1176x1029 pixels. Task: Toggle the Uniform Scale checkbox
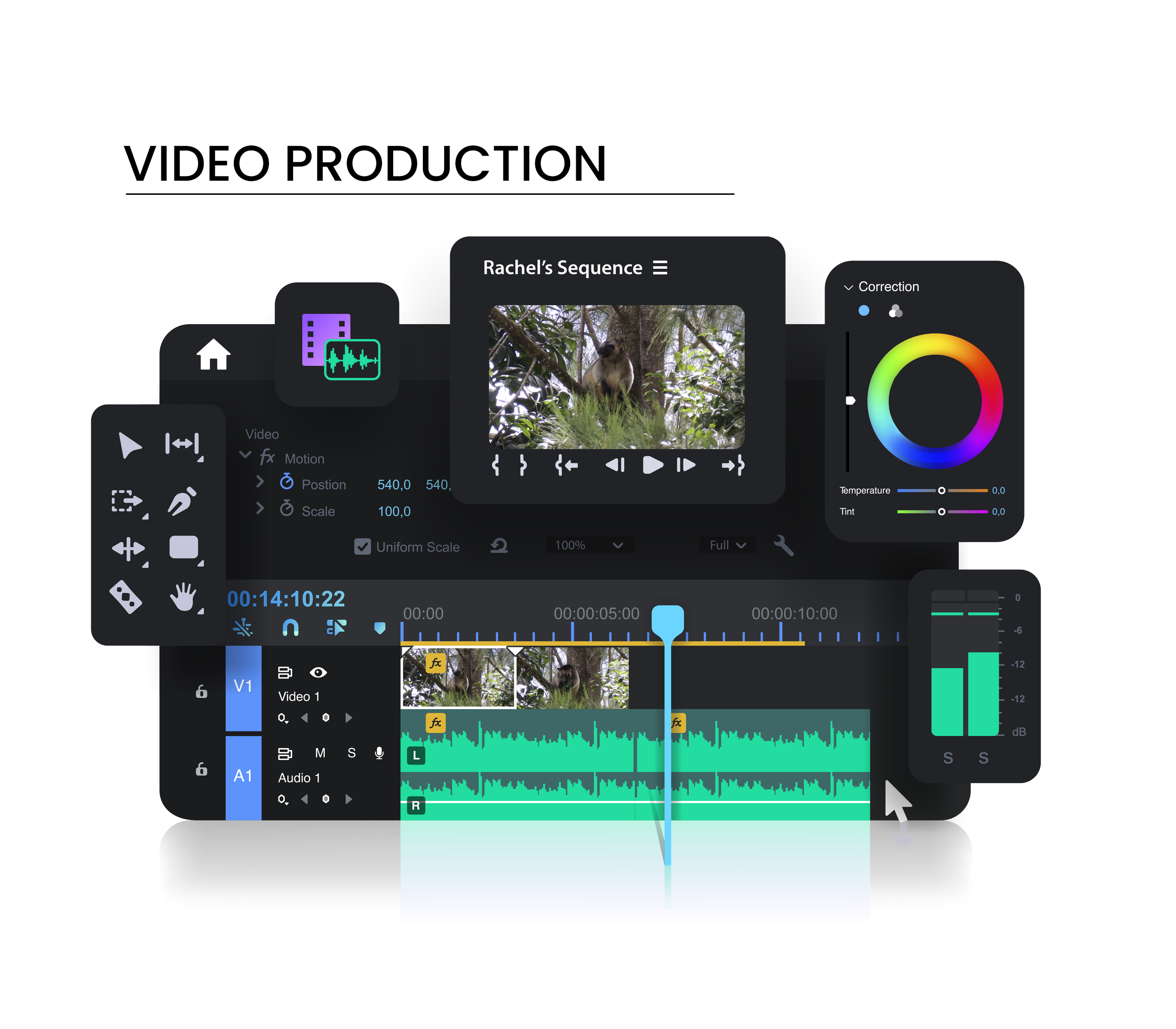pos(362,547)
